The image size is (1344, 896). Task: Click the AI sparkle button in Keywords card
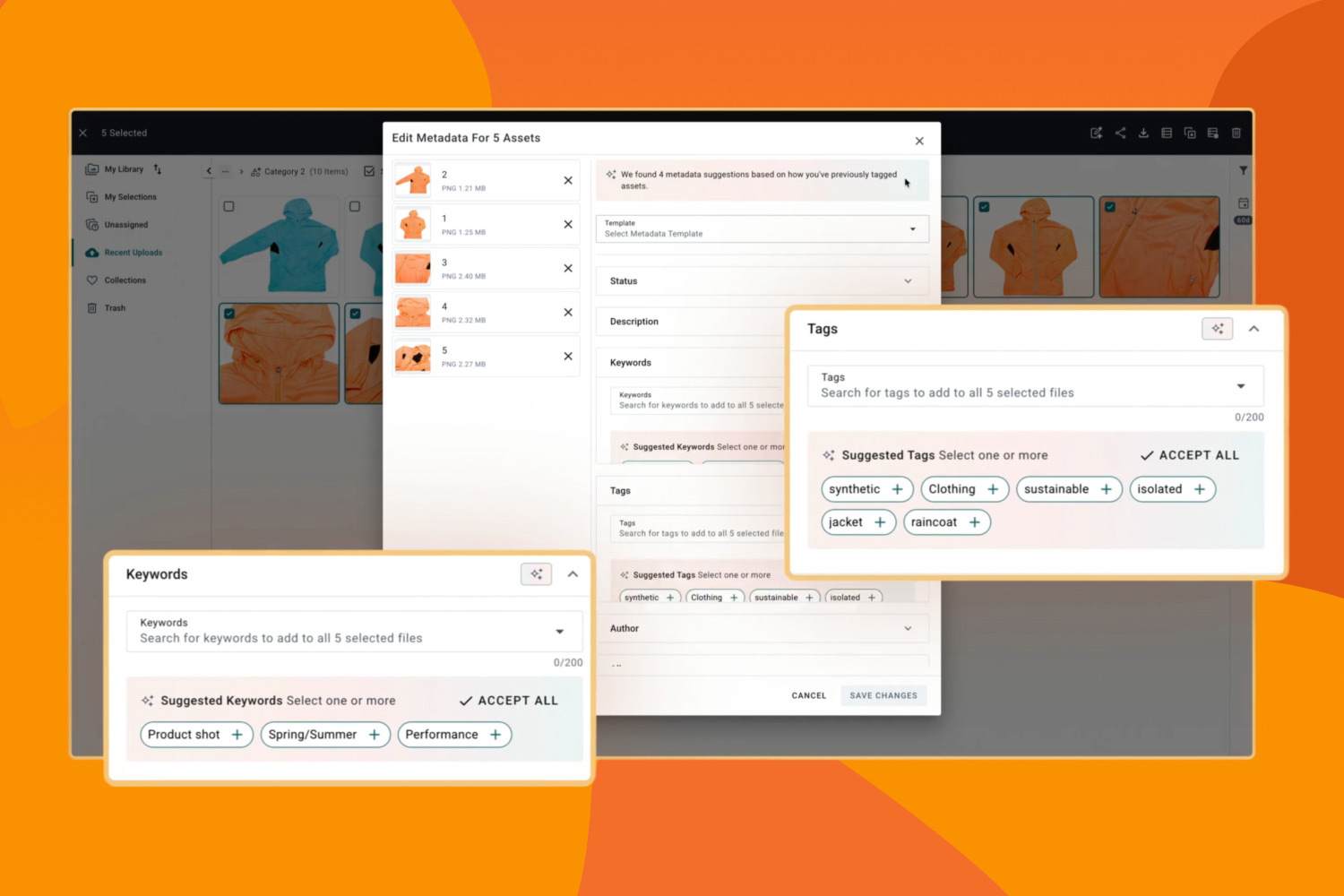tap(537, 574)
